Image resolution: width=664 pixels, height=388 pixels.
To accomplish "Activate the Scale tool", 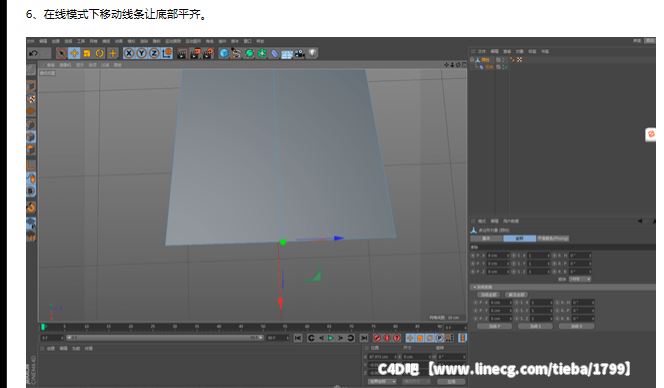I will [87, 53].
